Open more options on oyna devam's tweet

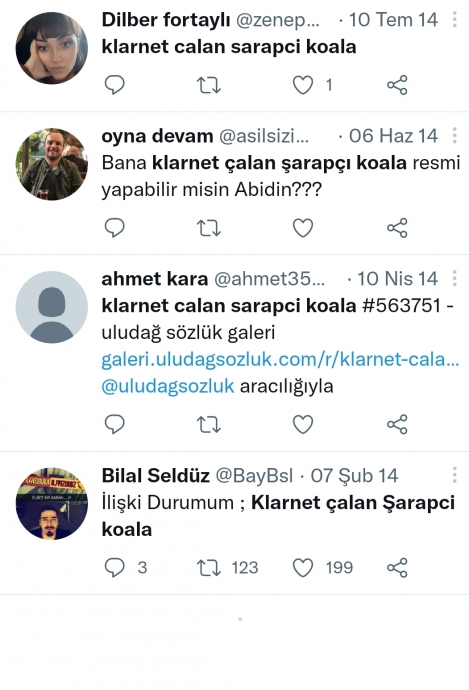coord(454,136)
